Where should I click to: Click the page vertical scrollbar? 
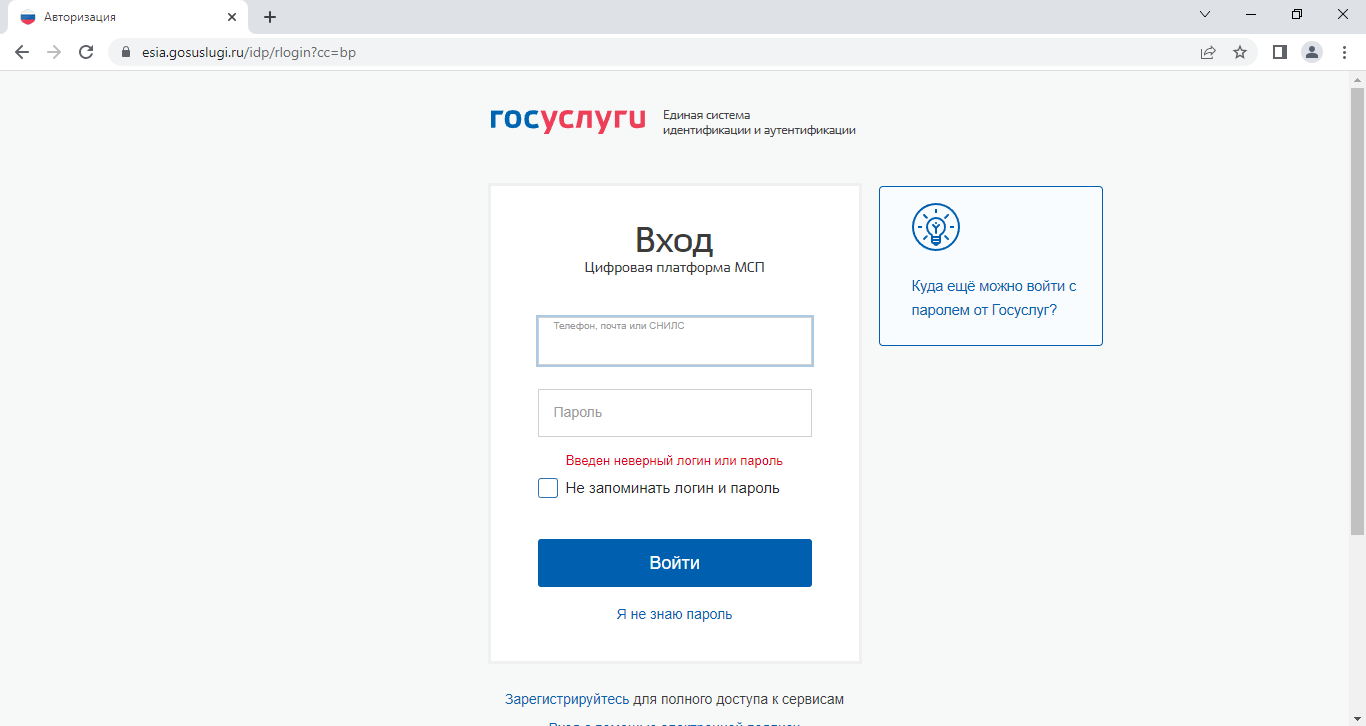click(1357, 313)
